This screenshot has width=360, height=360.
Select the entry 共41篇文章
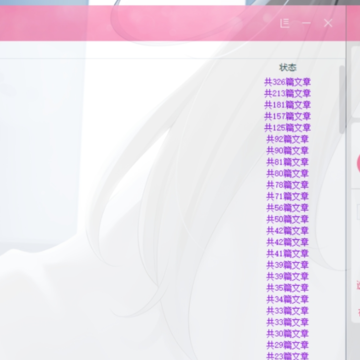[x=288, y=254]
